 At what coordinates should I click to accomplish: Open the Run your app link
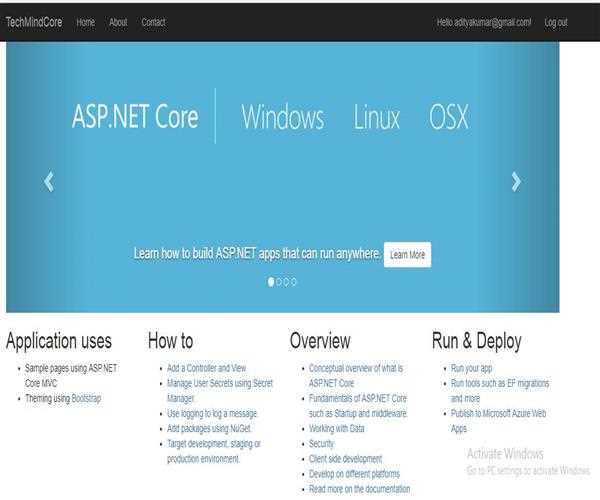(x=471, y=368)
